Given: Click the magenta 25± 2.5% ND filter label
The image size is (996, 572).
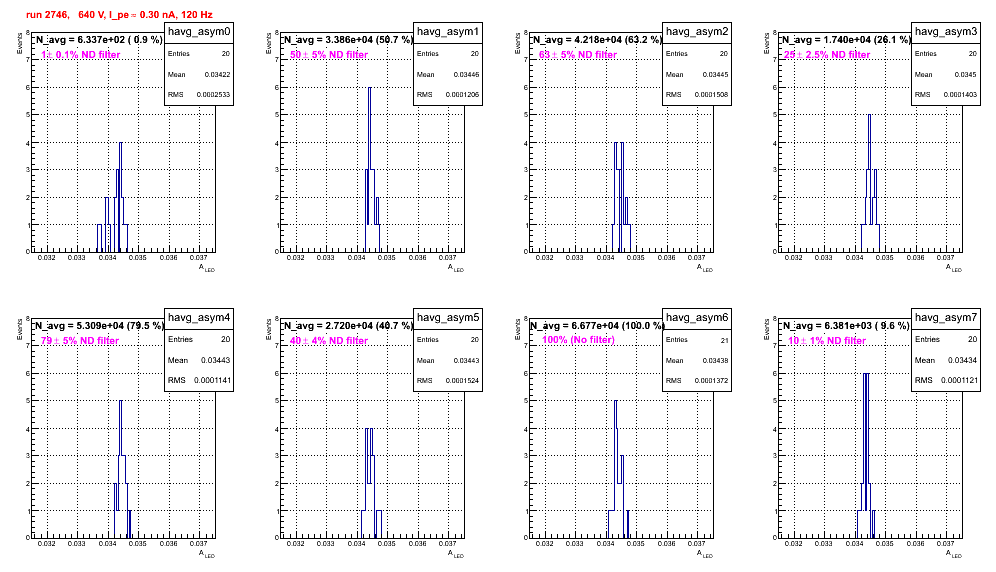Looking at the screenshot, I should click(x=826, y=55).
